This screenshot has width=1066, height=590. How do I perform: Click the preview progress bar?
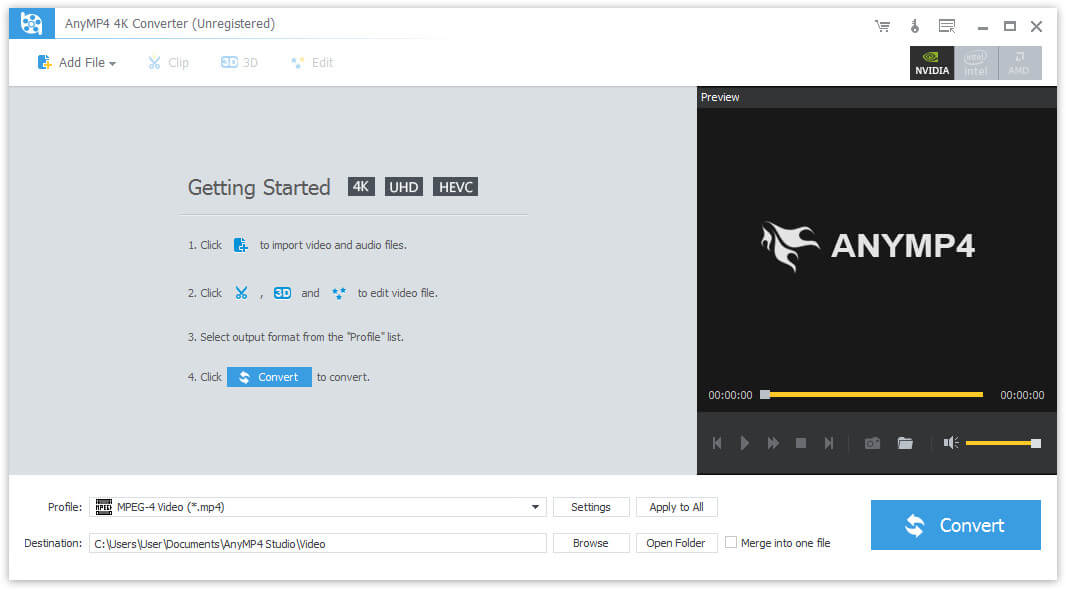(x=874, y=395)
